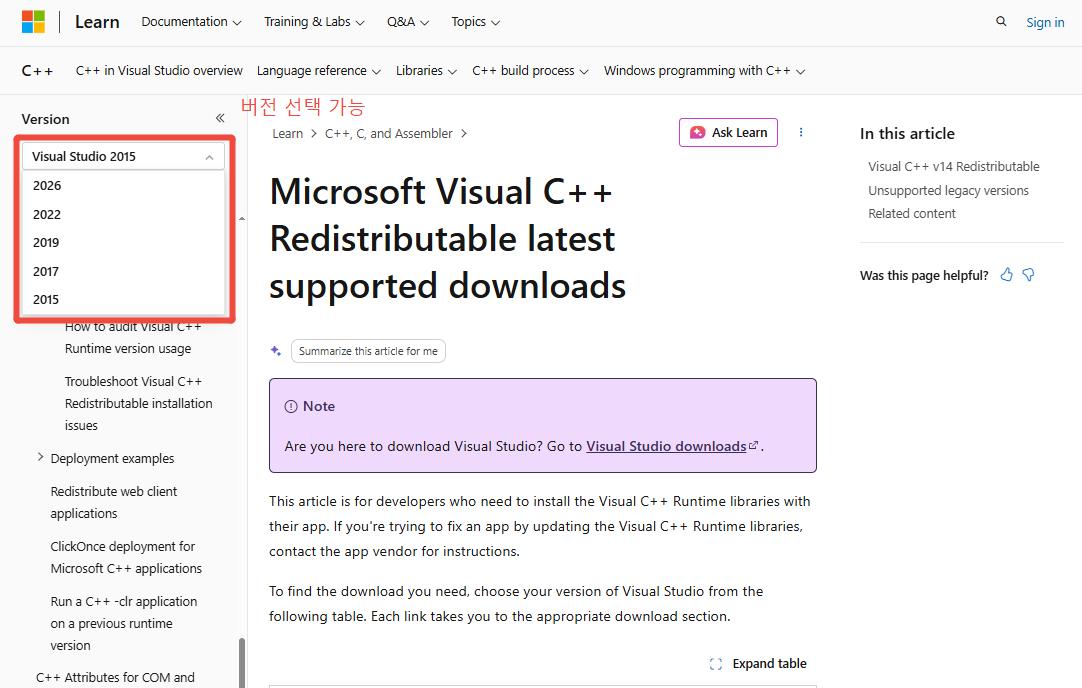The height and width of the screenshot is (688, 1082).
Task: Collapse the Version sidebar with double-chevron icon
Action: 220,118
